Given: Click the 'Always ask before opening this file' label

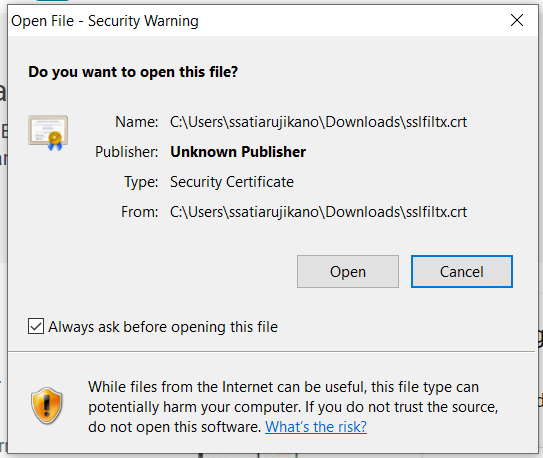Looking at the screenshot, I should point(163,327).
